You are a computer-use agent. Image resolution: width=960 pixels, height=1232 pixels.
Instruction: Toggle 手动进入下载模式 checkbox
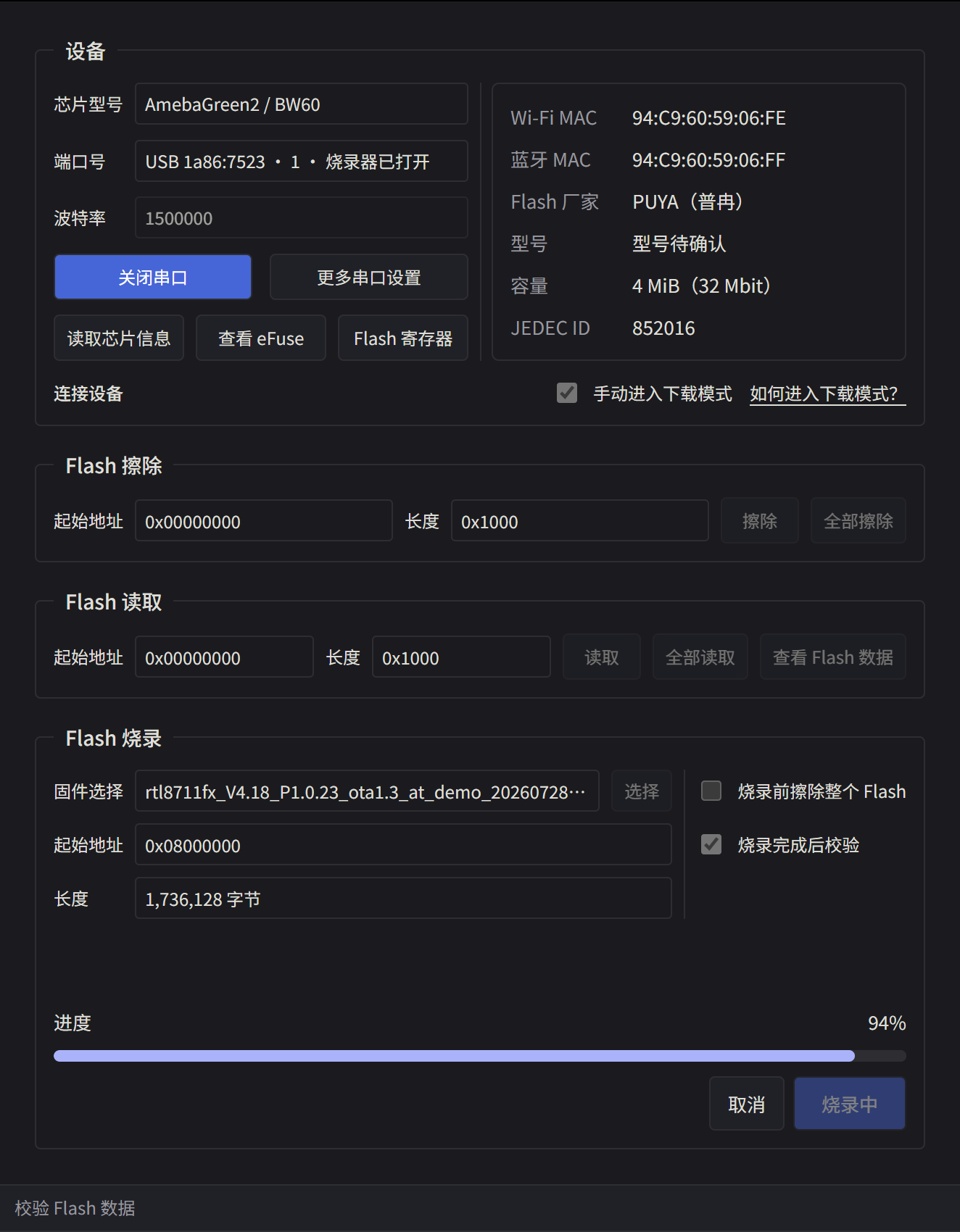tap(567, 393)
